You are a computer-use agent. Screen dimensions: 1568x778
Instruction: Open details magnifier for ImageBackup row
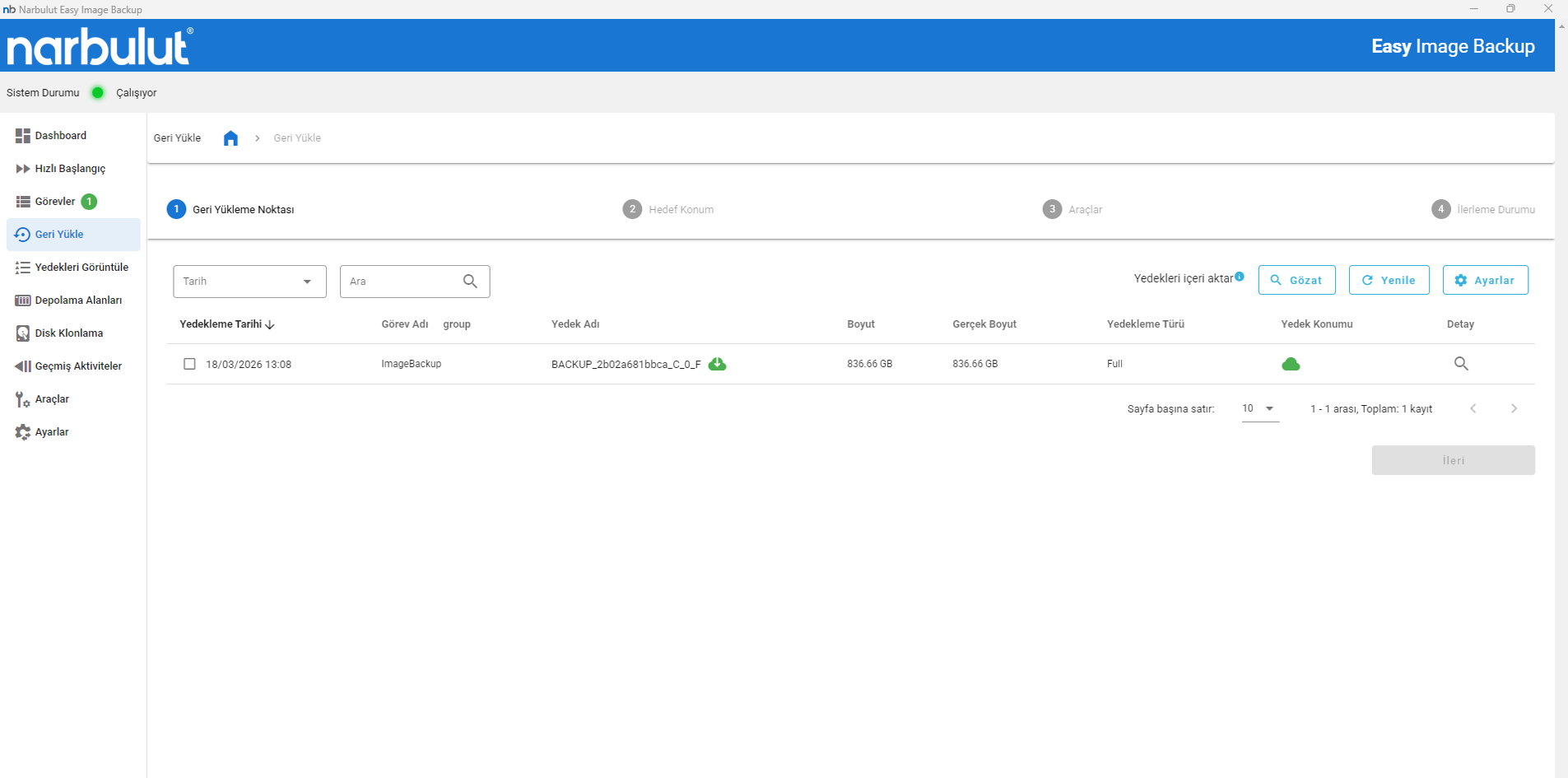1461,364
